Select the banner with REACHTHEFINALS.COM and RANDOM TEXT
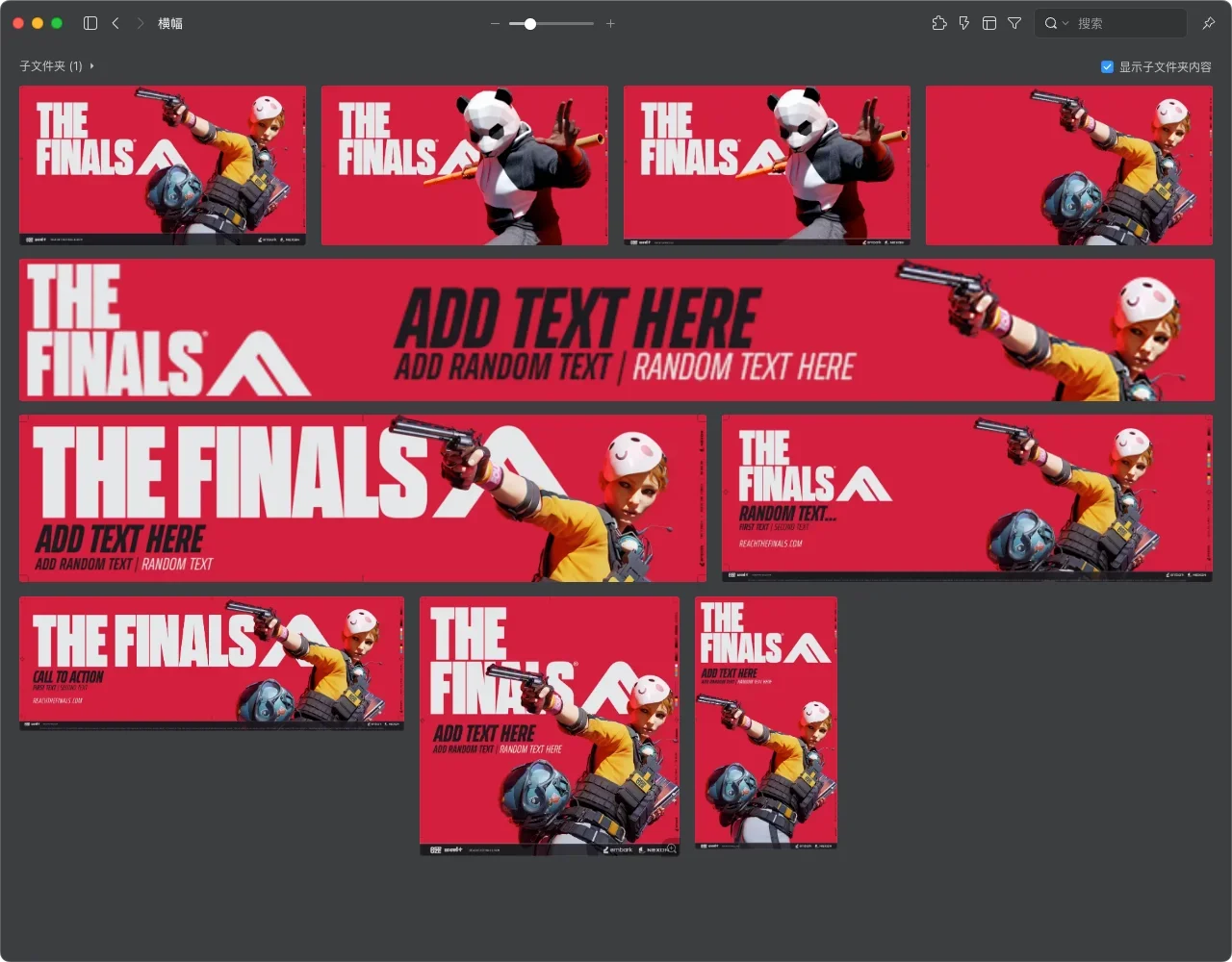This screenshot has height=962, width=1232. (966, 497)
